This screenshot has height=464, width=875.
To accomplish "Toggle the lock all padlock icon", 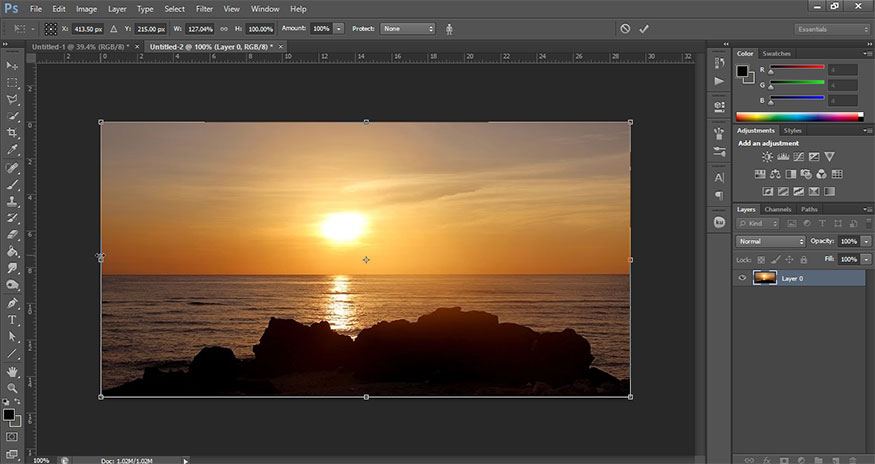I will tap(804, 259).
